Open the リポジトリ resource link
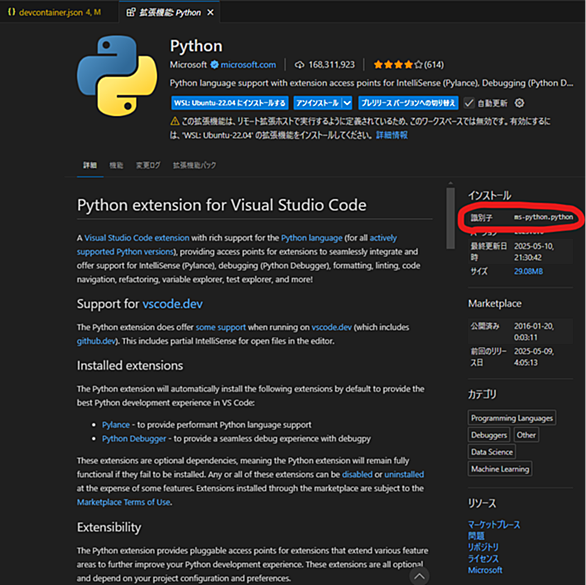The width and height of the screenshot is (586, 585). [483, 547]
